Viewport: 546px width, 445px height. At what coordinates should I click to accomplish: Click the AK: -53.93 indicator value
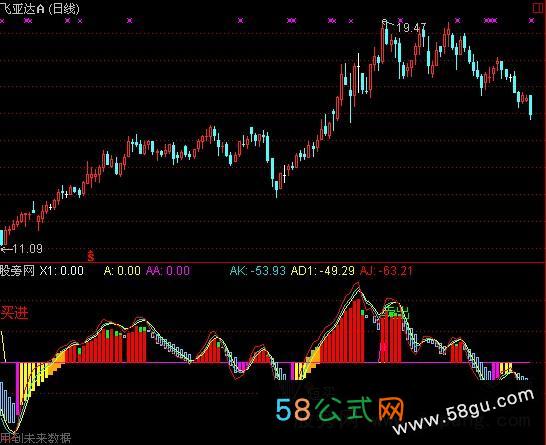[258, 270]
